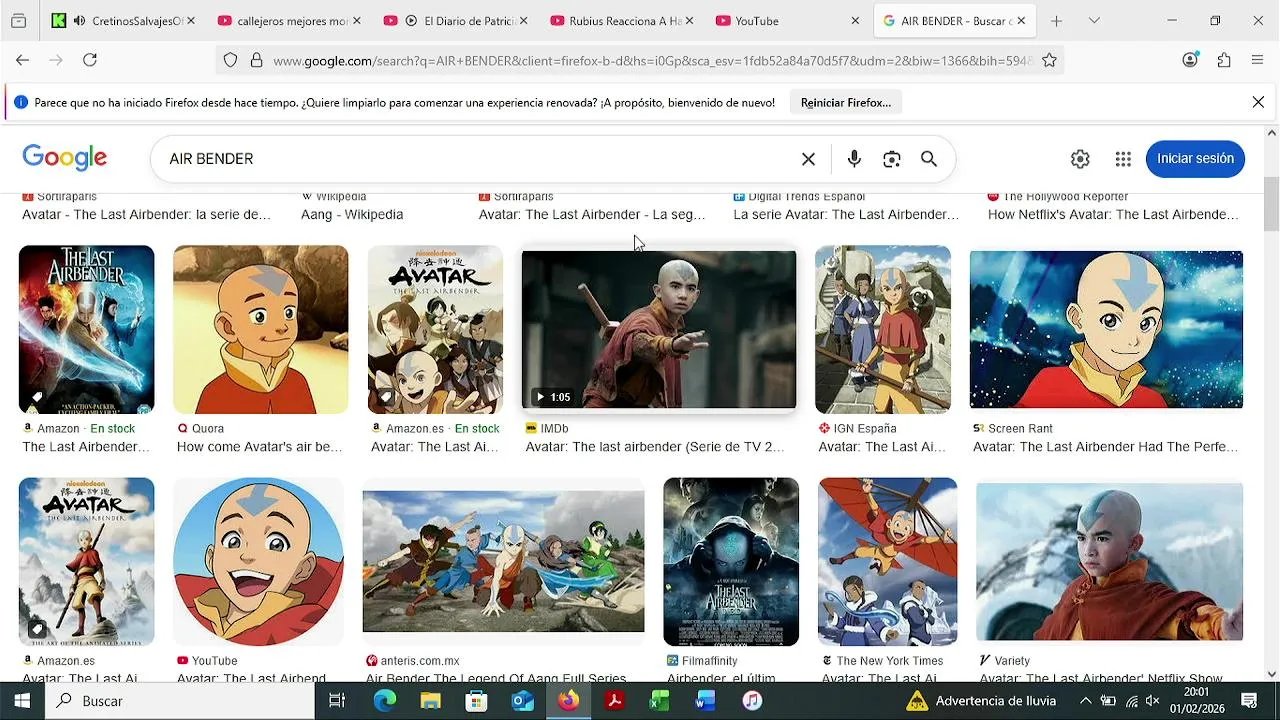
Task: Show hidden system tray icons
Action: [1085, 701]
